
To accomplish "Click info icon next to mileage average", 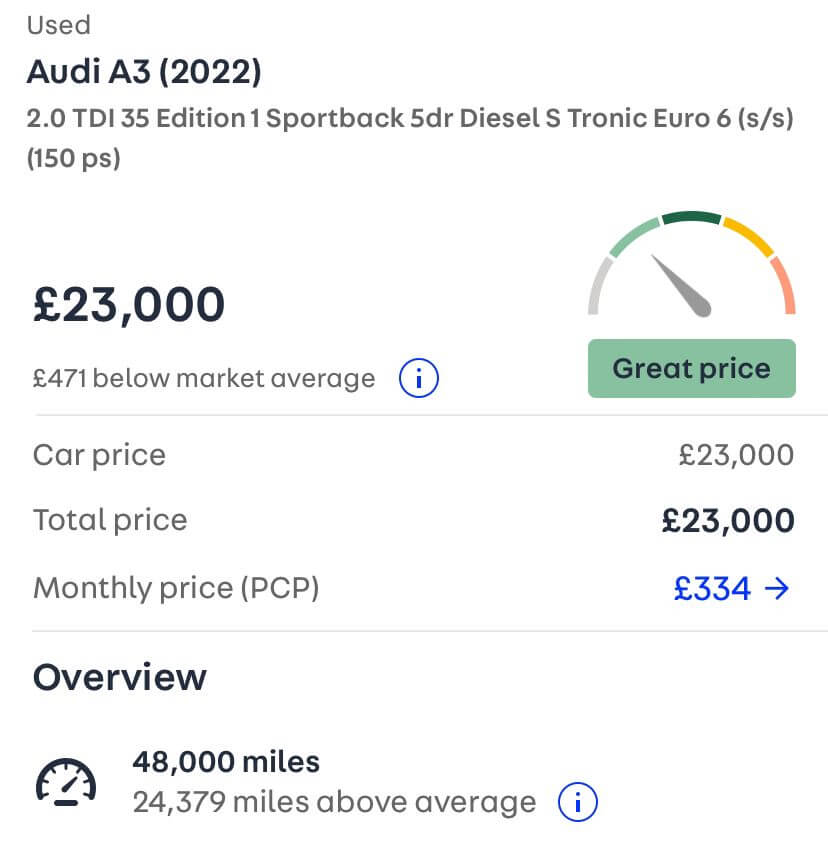I will (578, 801).
